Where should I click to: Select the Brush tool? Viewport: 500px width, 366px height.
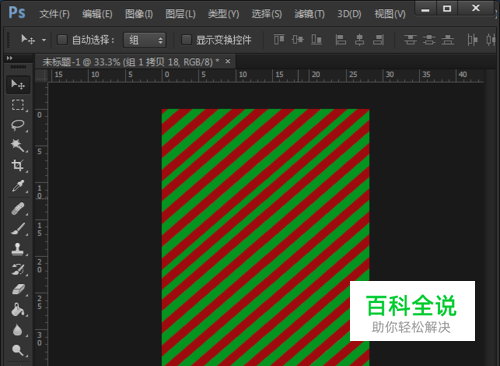18,229
